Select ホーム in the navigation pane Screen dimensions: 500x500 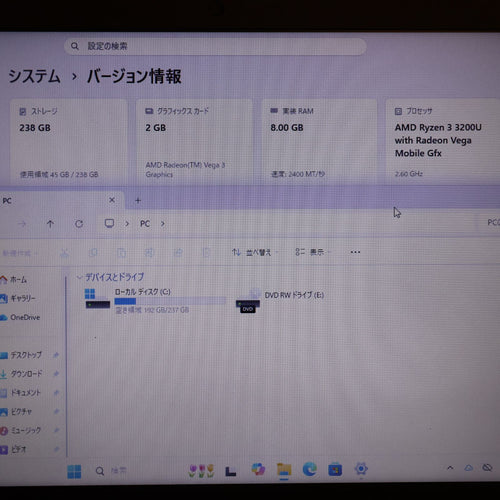[x=14, y=280]
